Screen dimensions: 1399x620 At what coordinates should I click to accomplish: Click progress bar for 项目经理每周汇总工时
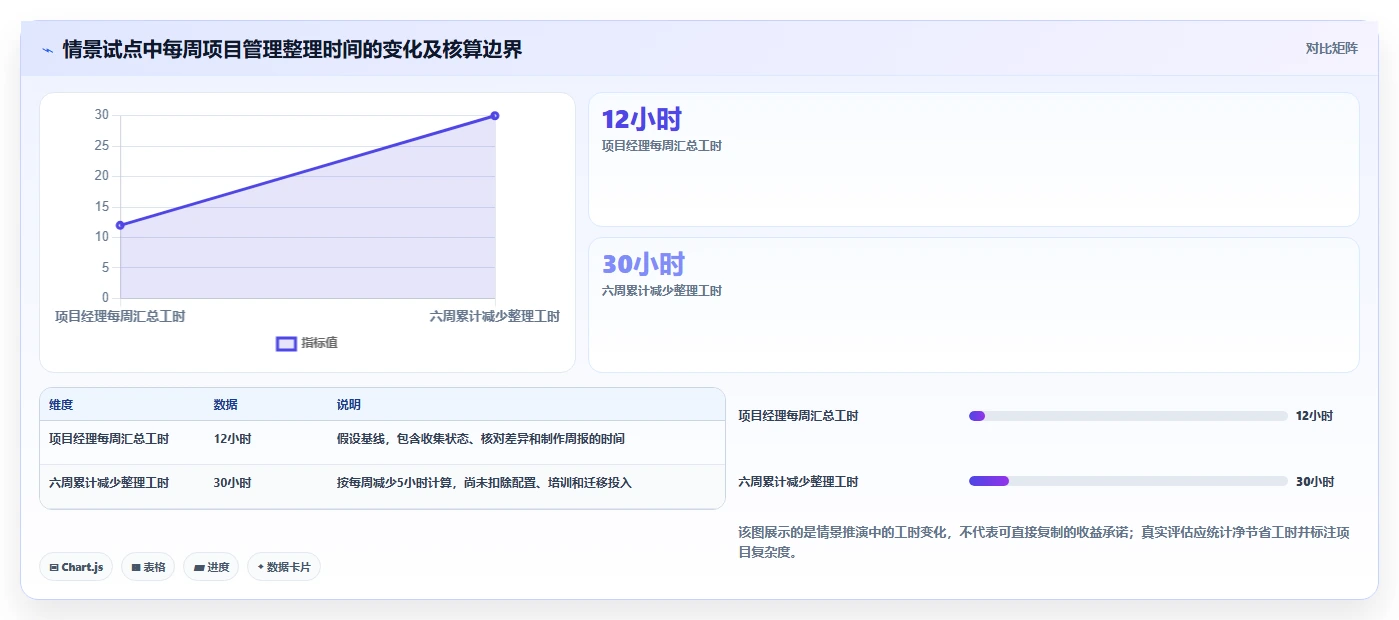1128,416
